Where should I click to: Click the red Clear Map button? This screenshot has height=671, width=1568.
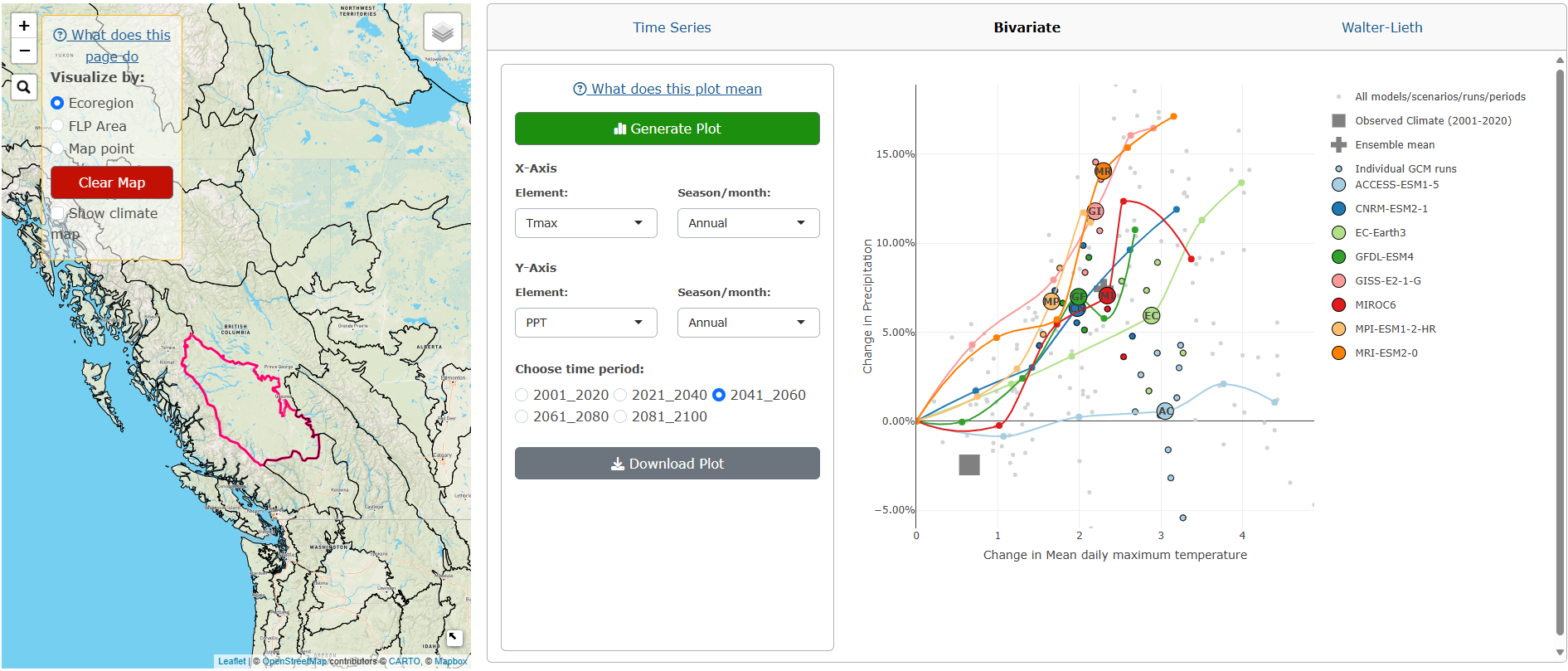tap(112, 182)
